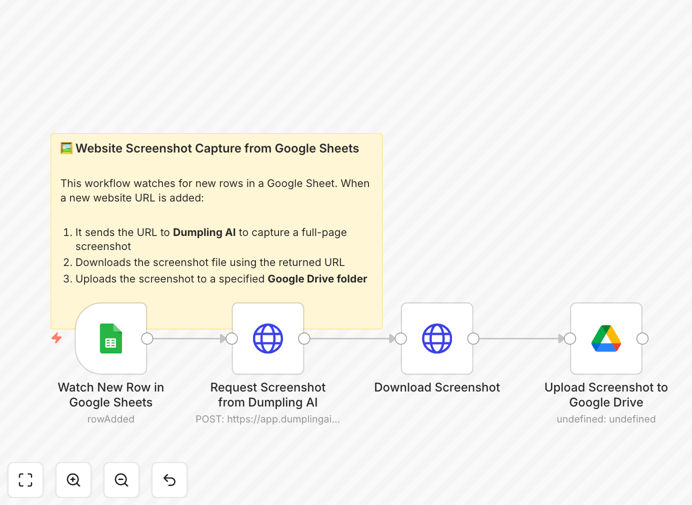Click the 'undefined: undefined' subtitle
Screen dimensions: 692x505
point(606,419)
